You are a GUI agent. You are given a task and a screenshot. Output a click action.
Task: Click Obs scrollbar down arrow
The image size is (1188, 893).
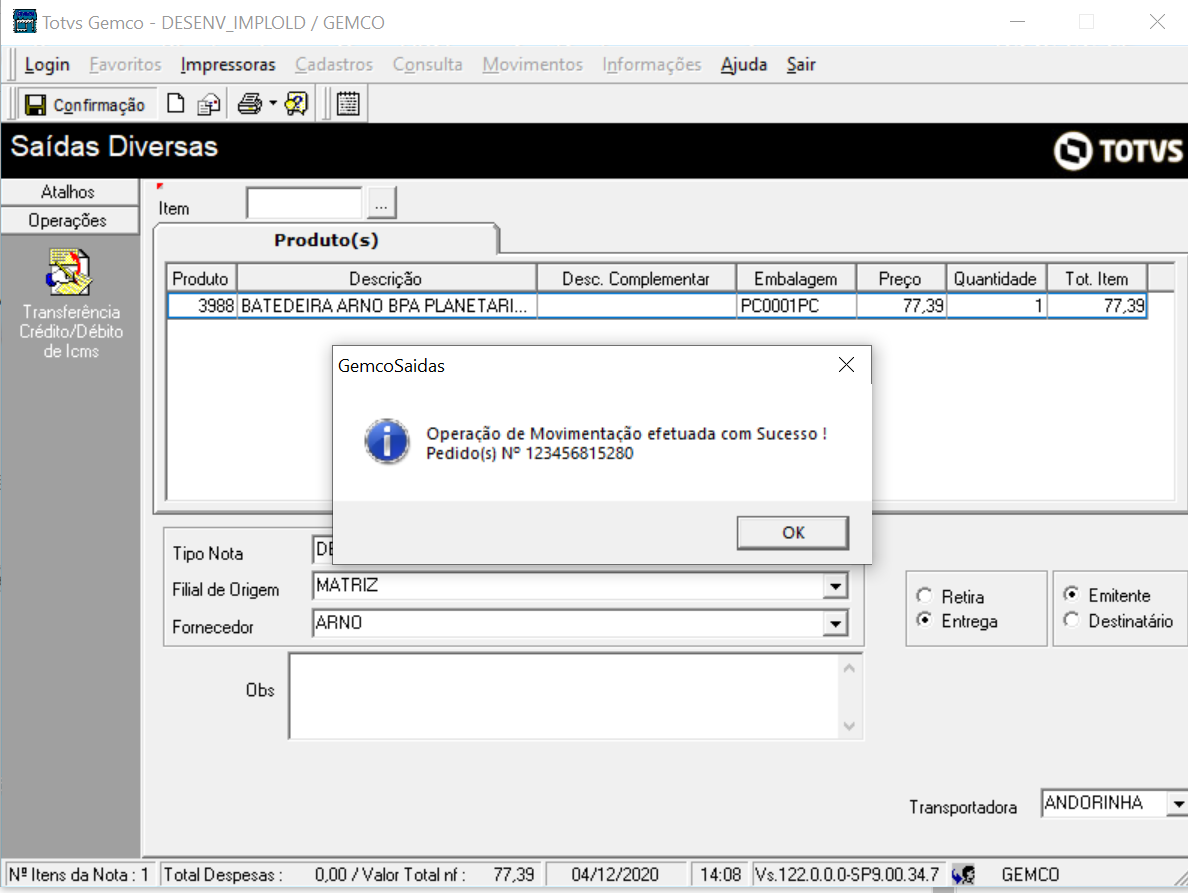point(849,726)
